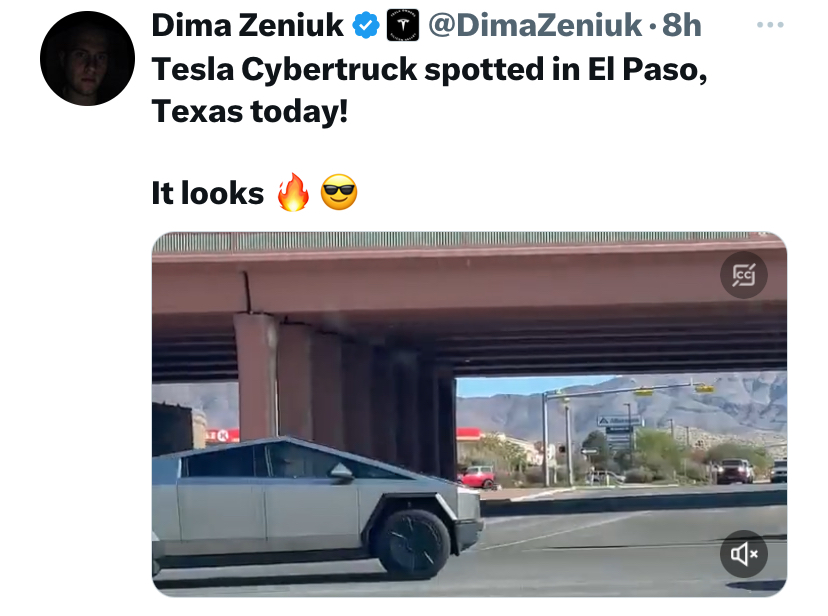Open the Dima Zeniuk display name link
This screenshot has width=828, height=616.
click(x=248, y=25)
